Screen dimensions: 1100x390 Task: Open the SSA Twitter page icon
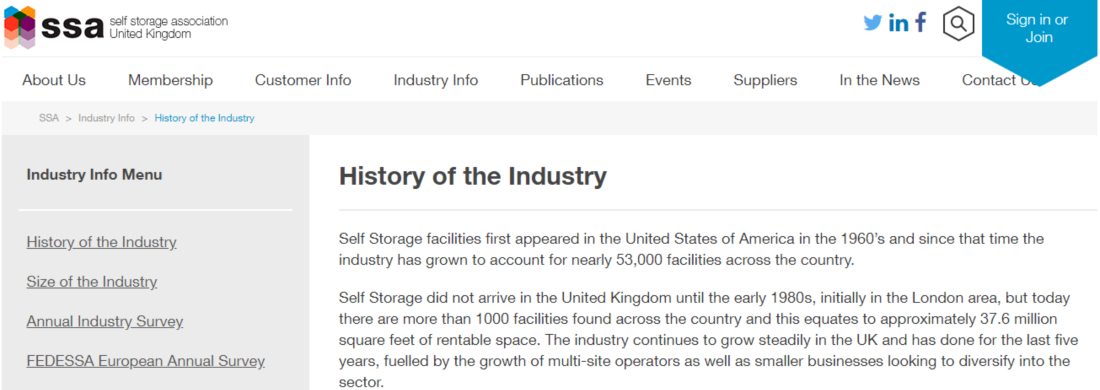click(873, 22)
